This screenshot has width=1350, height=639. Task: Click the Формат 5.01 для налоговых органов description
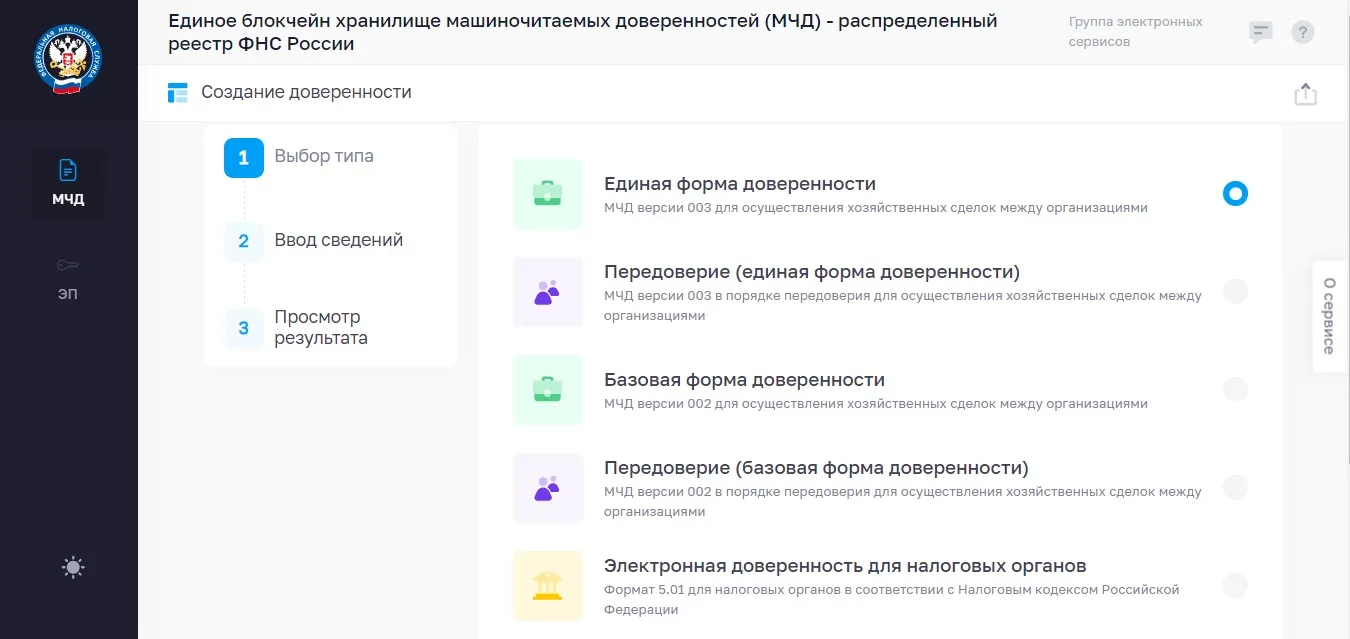point(892,599)
